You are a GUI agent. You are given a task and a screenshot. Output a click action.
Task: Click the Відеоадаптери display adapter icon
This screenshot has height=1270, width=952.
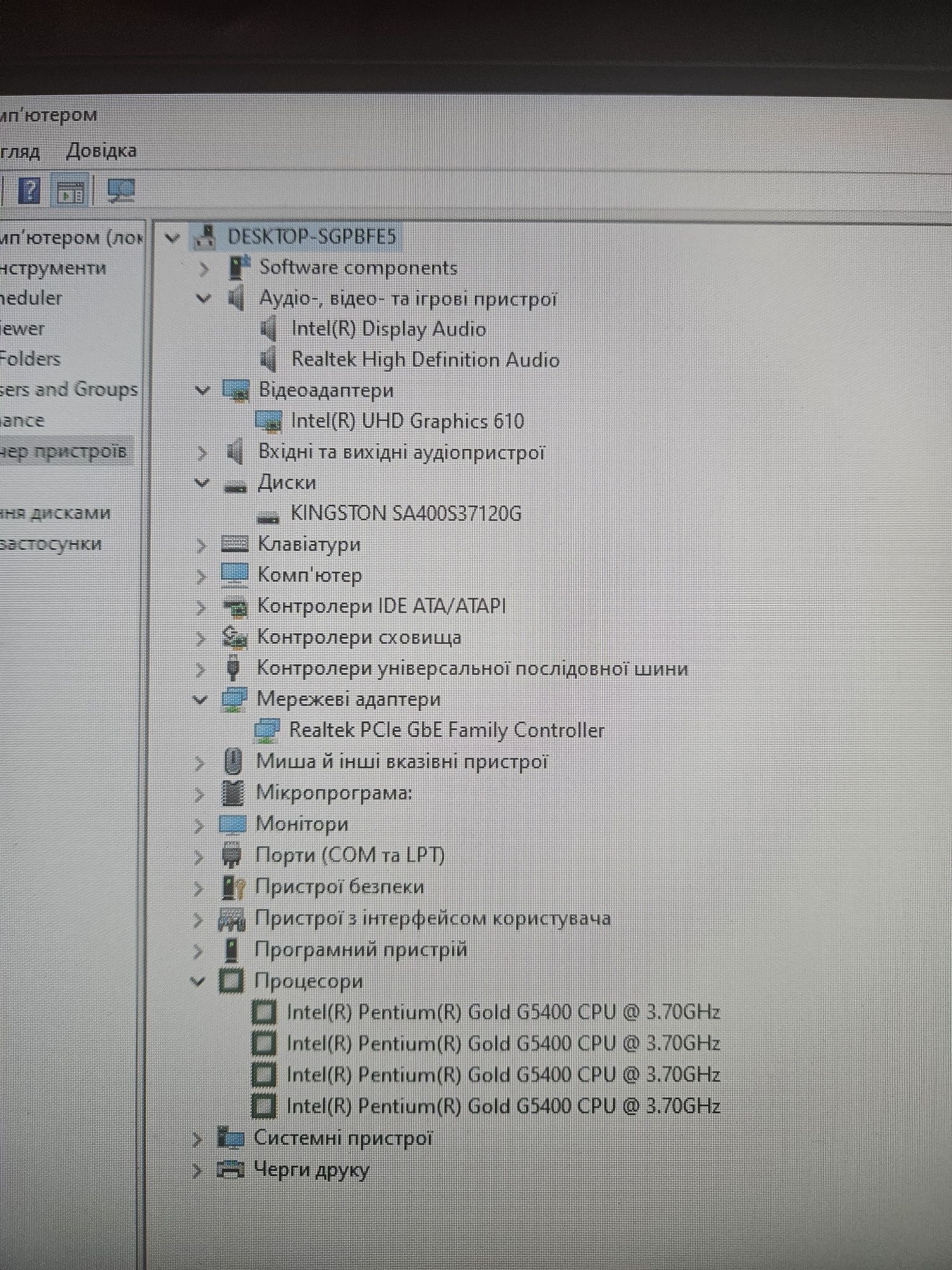pos(236,391)
